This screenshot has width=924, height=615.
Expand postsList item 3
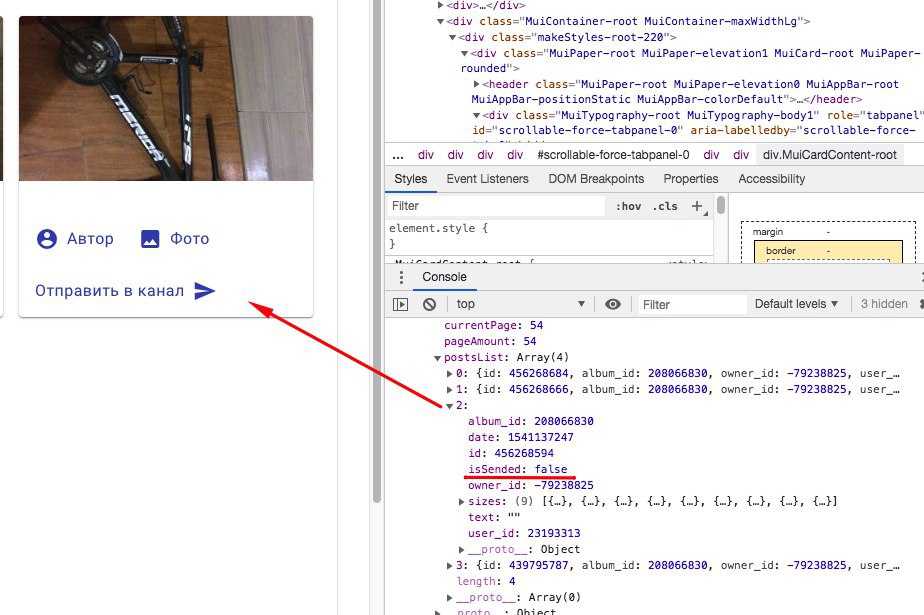tap(450, 566)
